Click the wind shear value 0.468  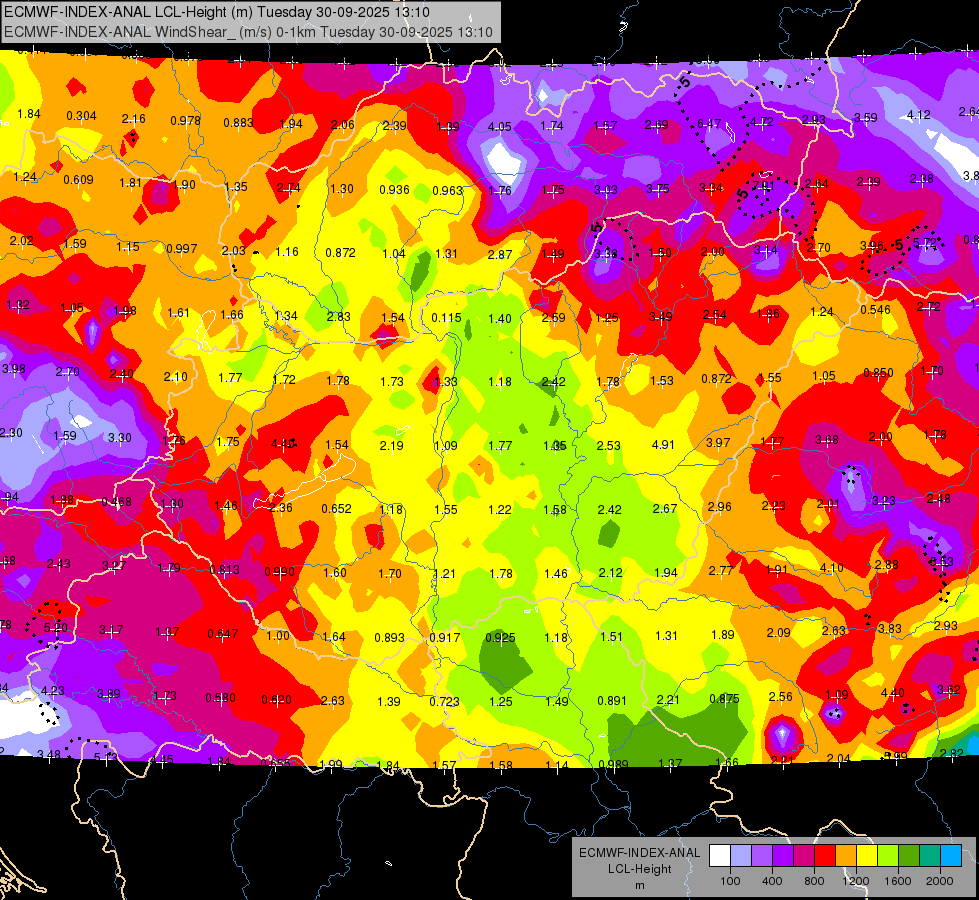(x=116, y=502)
